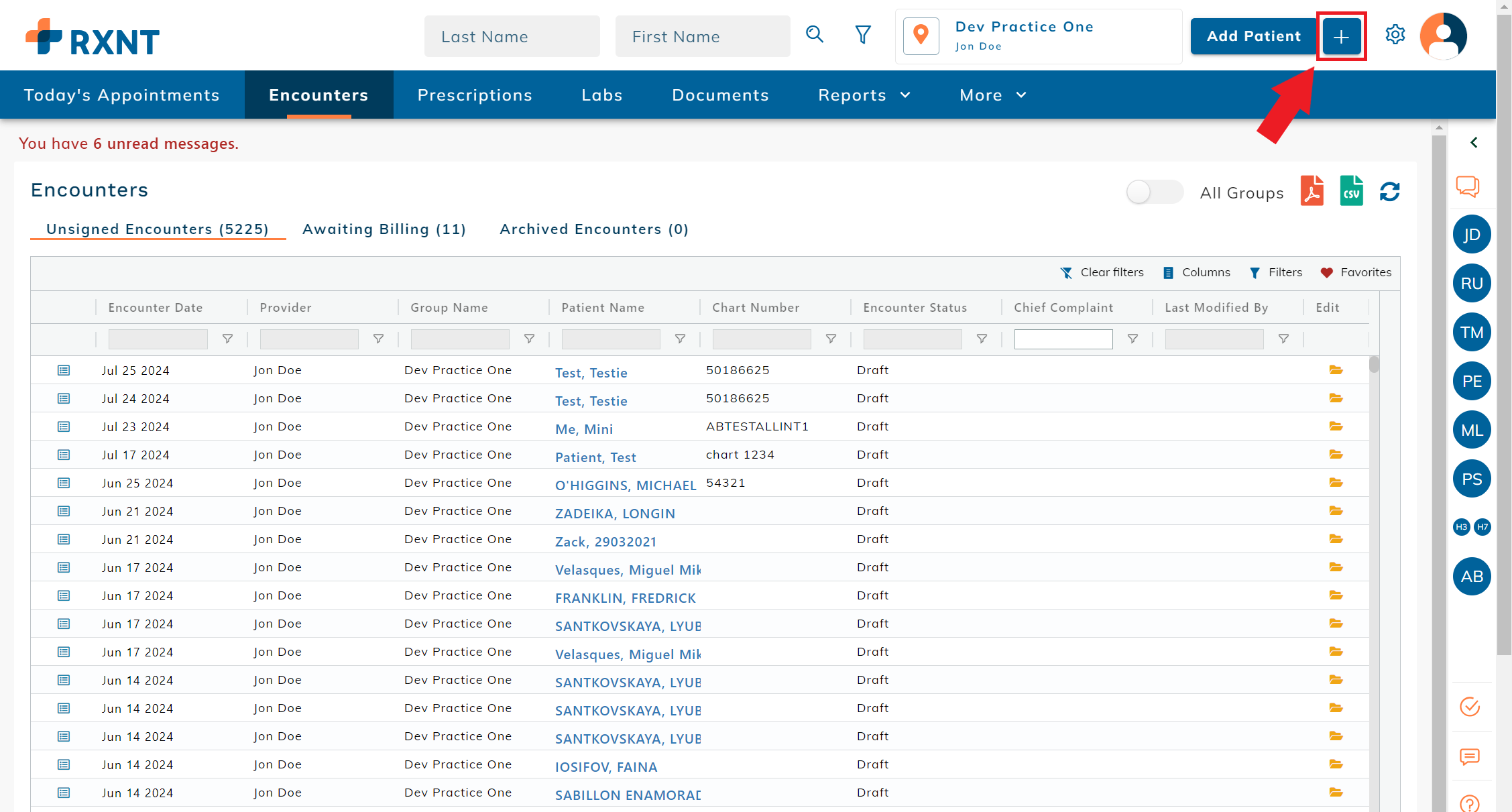Toggle Favorites with the heart icon
Viewport: 1512px width, 812px height.
(x=1355, y=272)
